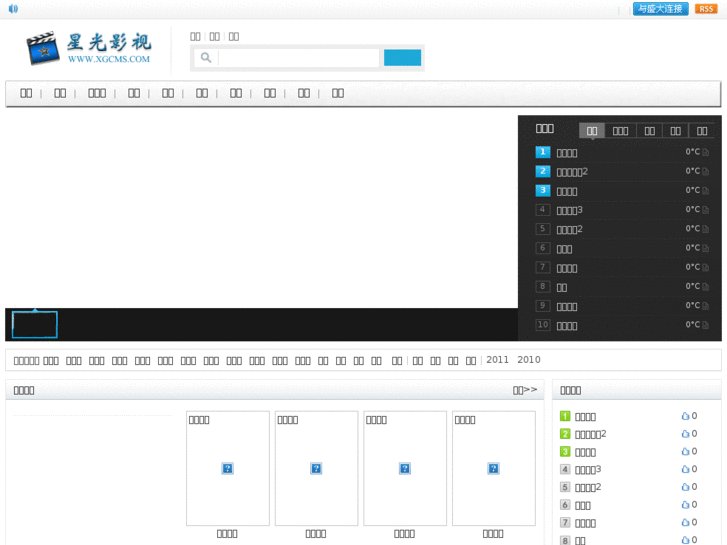Open the title beside dark ranking number 10

[567, 326]
